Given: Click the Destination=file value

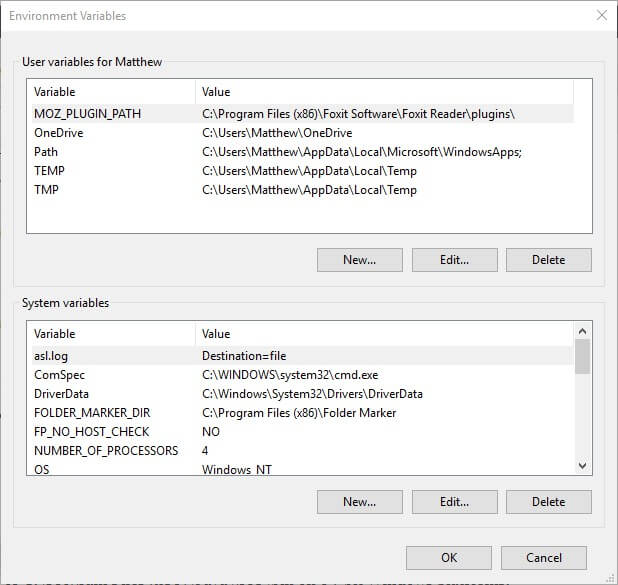Looking at the screenshot, I should (244, 356).
